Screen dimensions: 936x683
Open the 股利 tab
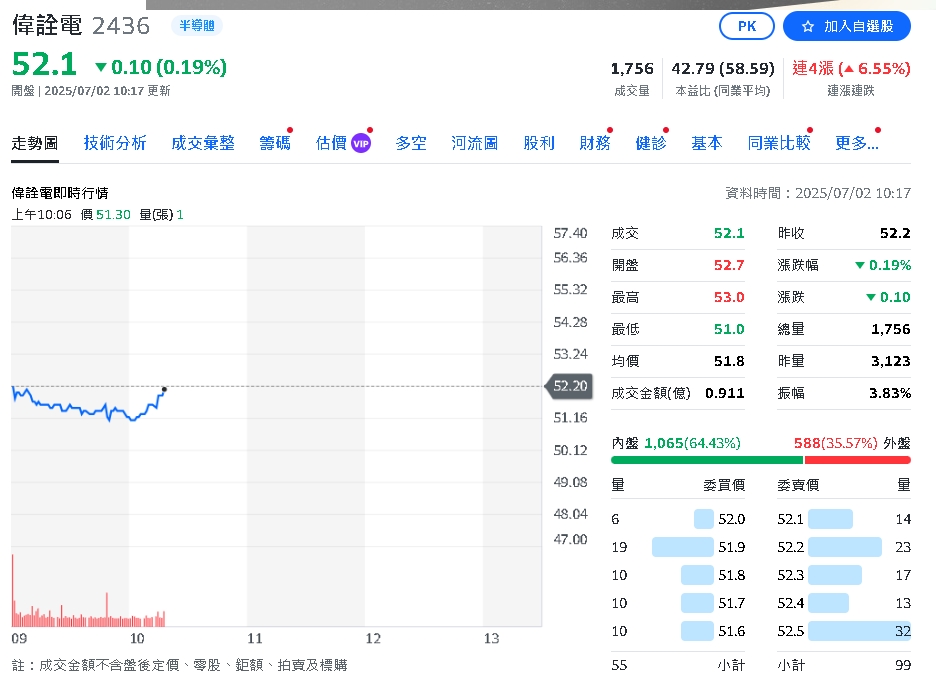click(539, 143)
